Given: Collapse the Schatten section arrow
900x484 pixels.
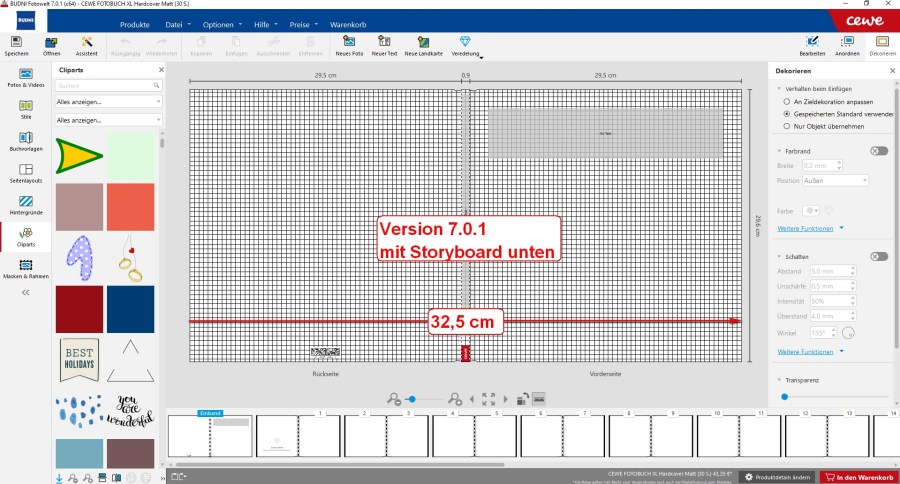Looking at the screenshot, I should (779, 257).
